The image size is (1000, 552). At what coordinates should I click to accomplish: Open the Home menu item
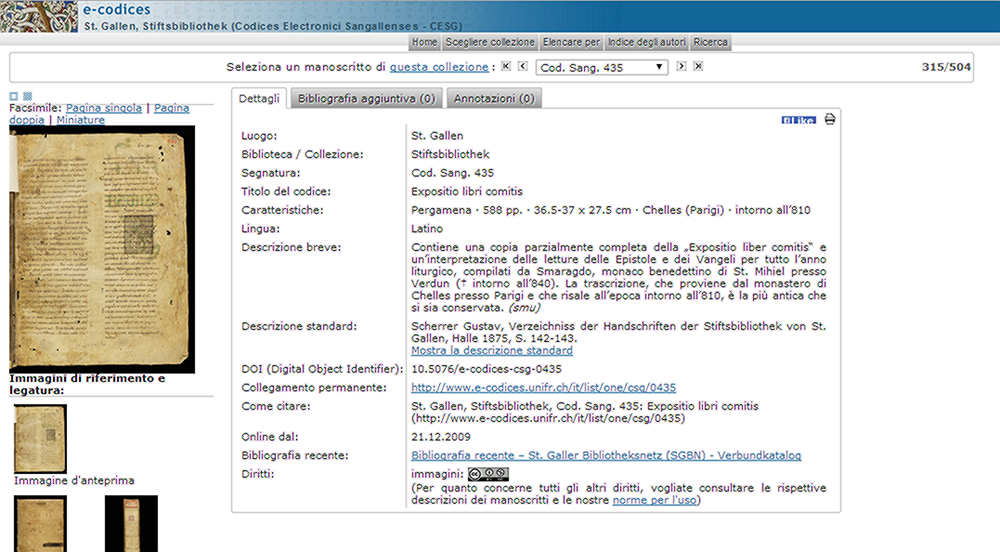click(x=424, y=42)
